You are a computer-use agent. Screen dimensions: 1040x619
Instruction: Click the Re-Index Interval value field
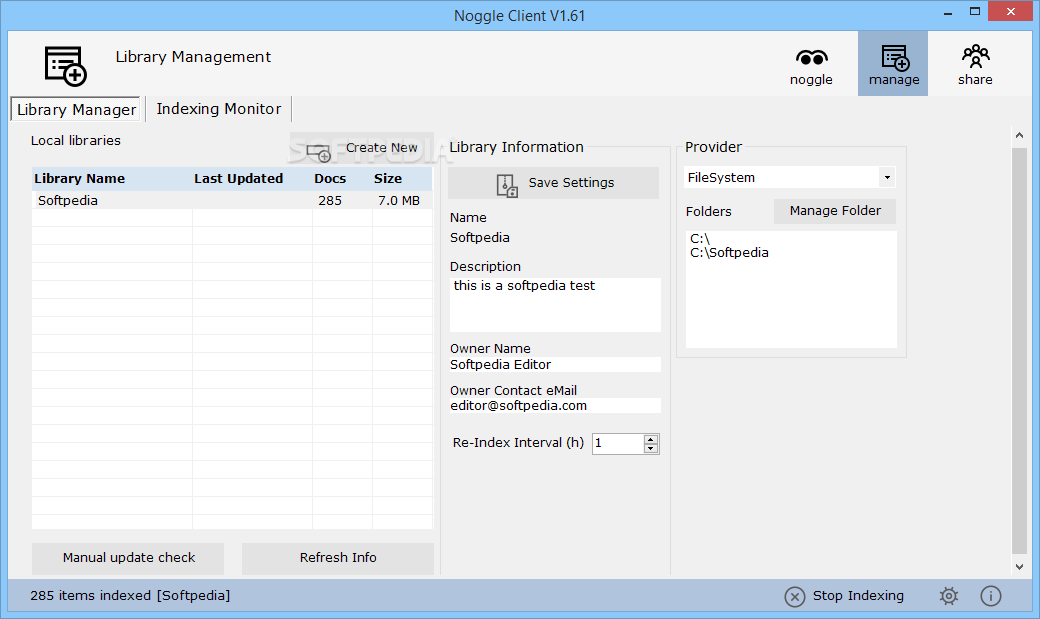tap(618, 444)
